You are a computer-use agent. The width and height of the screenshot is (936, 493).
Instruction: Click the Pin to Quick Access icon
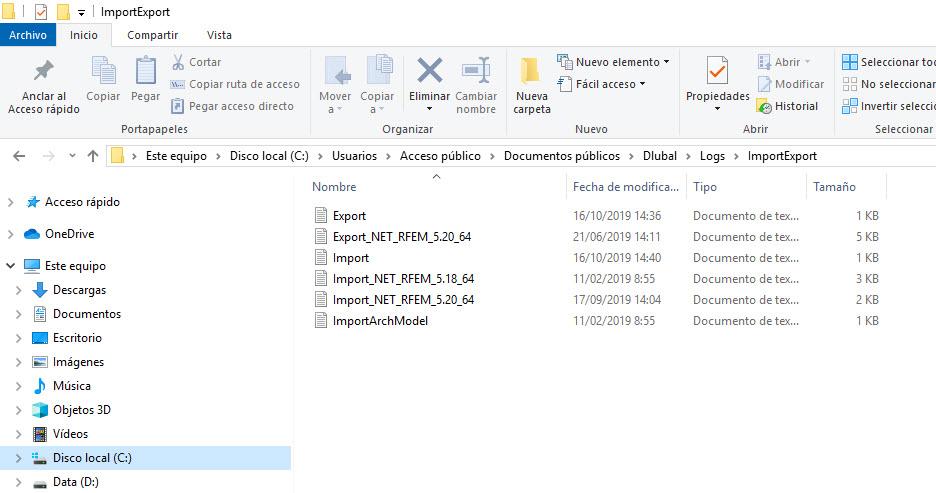click(43, 71)
